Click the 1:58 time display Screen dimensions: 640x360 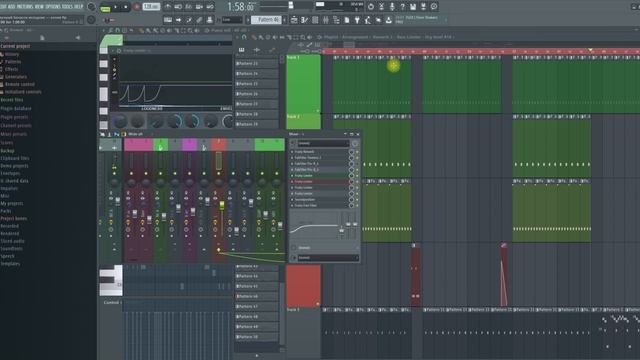(241, 7)
